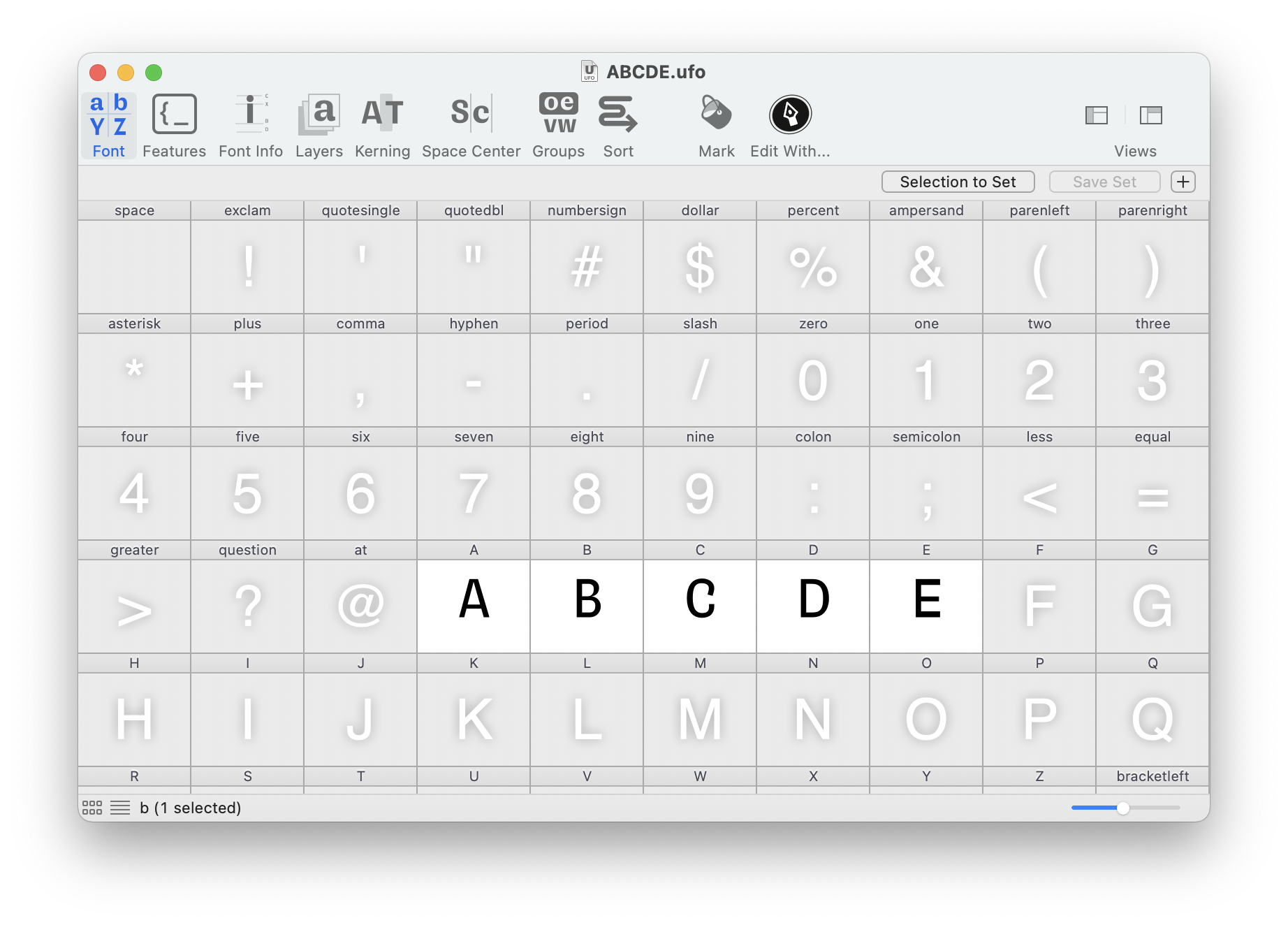Image resolution: width=1288 pixels, height=925 pixels.
Task: Click the plus add-set button
Action: (x=1183, y=182)
